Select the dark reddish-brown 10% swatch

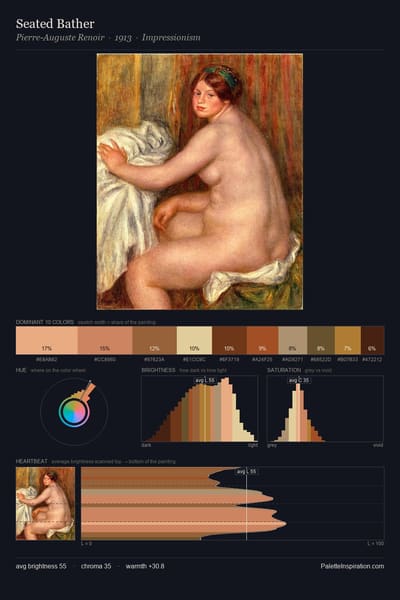tap(230, 340)
